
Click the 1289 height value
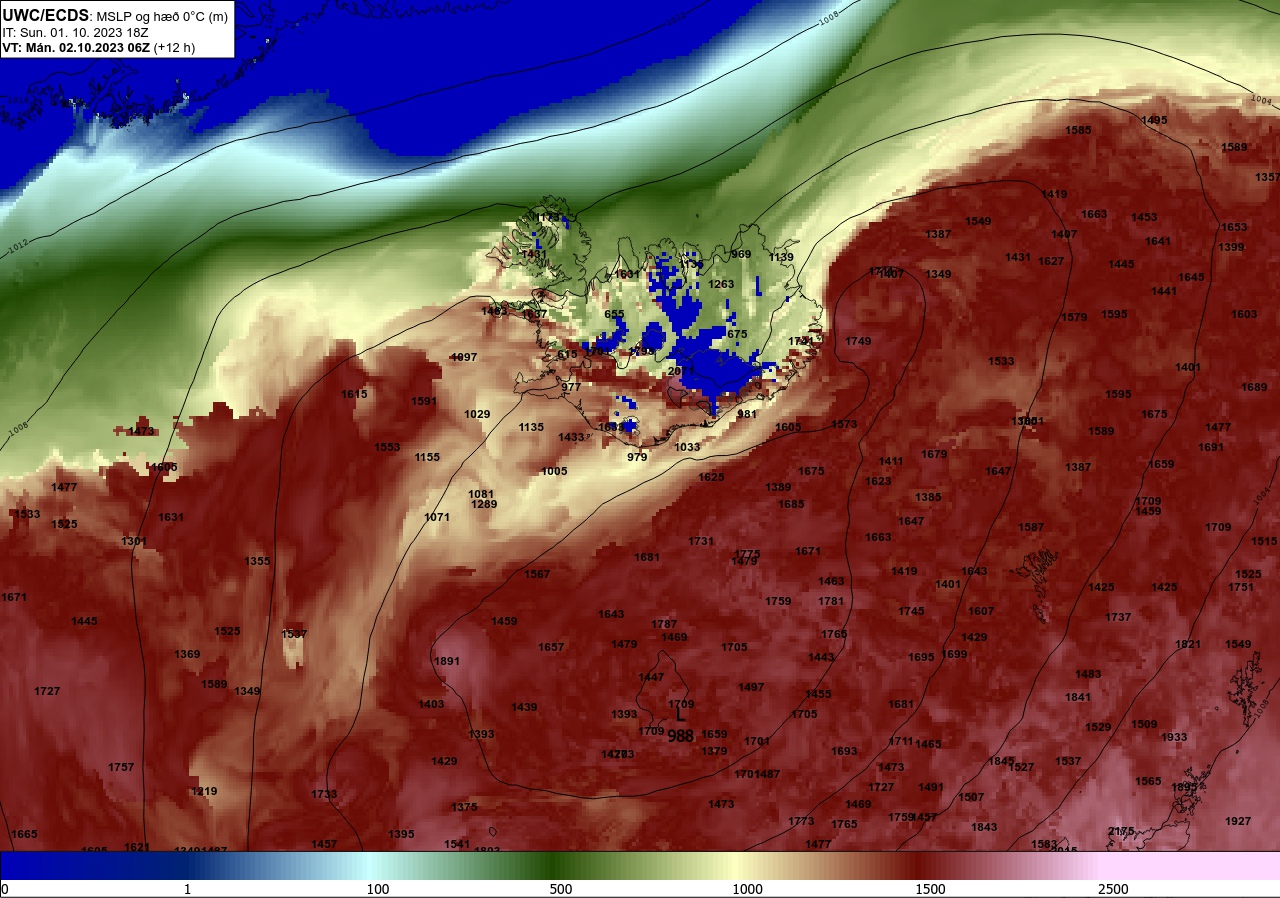484,504
